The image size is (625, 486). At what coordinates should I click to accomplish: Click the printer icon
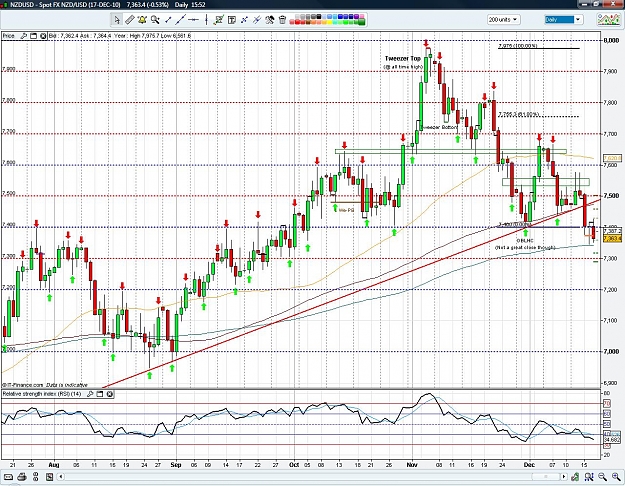(22, 476)
